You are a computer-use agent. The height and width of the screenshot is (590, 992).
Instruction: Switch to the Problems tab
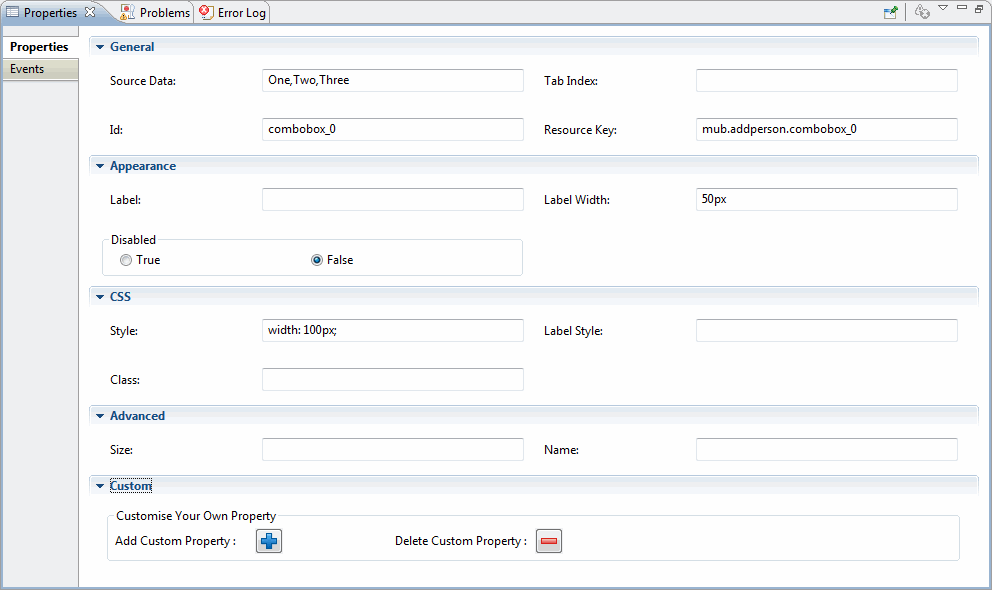(155, 13)
